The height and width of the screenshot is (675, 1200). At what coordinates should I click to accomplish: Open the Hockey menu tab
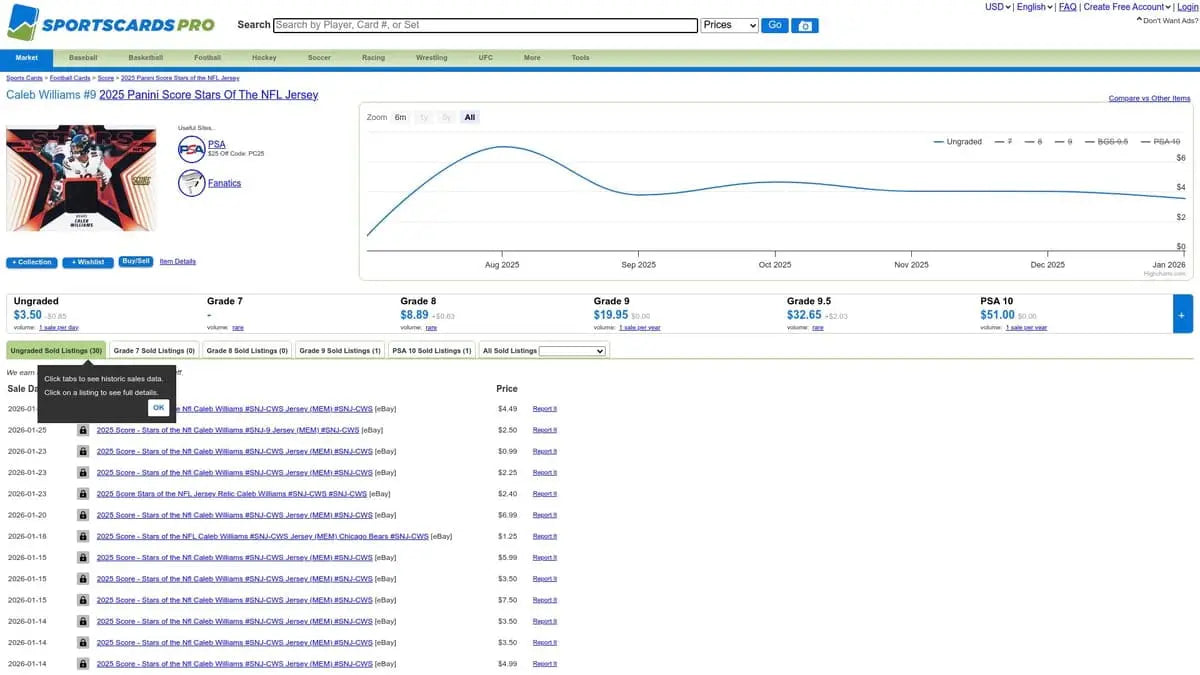(x=264, y=58)
